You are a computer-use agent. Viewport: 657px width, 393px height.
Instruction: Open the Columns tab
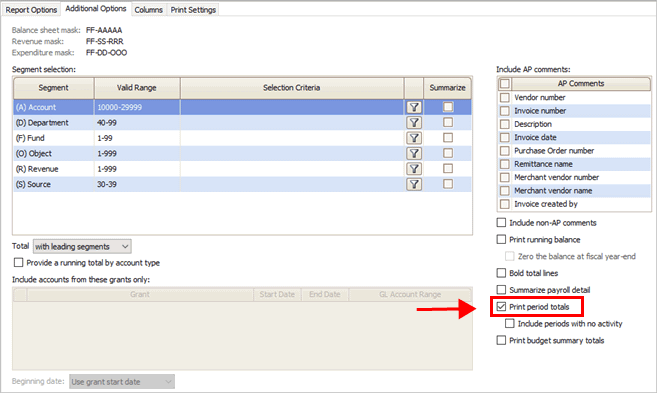148,10
